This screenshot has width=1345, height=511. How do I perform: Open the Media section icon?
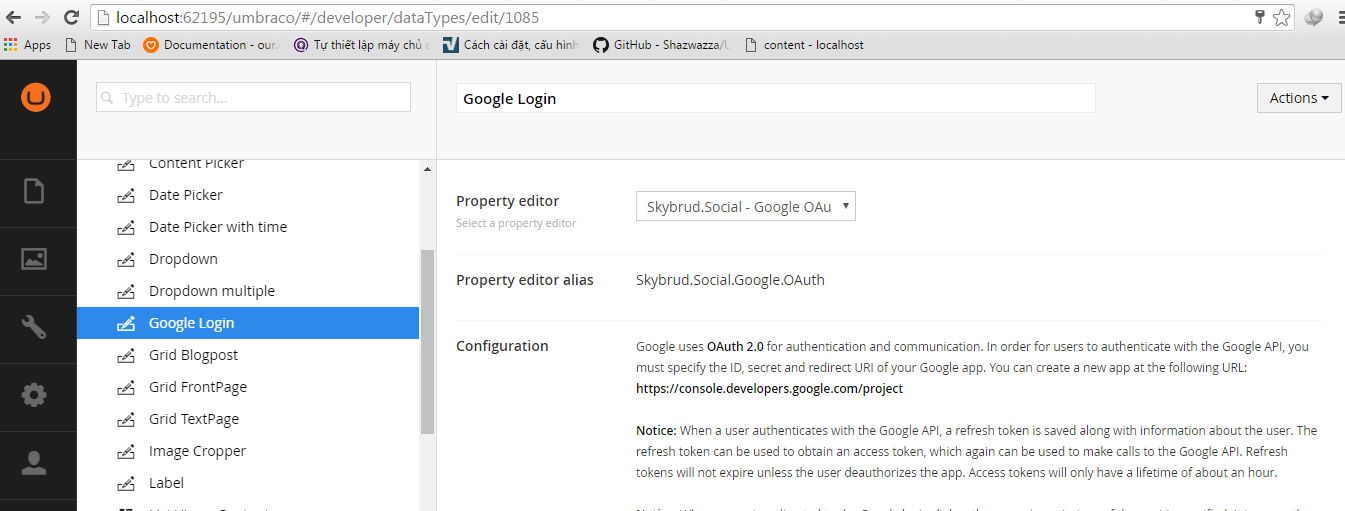(x=34, y=259)
